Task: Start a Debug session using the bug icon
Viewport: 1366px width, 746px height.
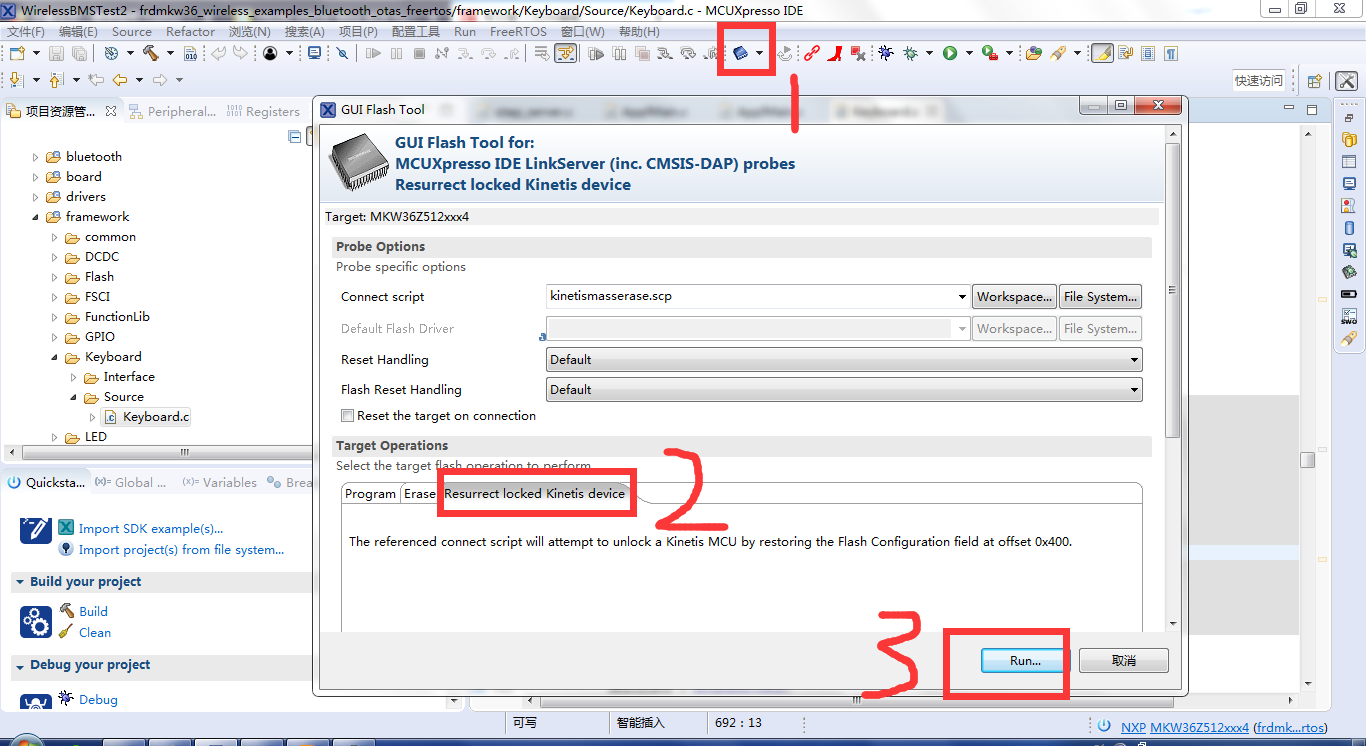Action: coord(885,52)
